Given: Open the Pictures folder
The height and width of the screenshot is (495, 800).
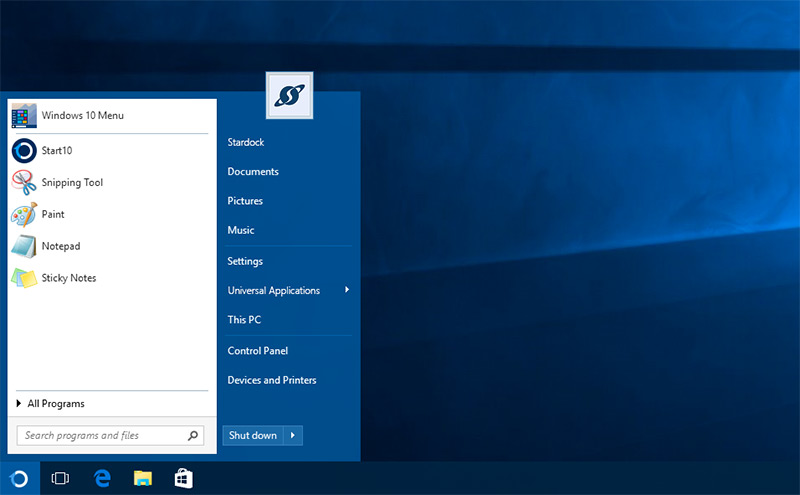Looking at the screenshot, I should [x=245, y=201].
